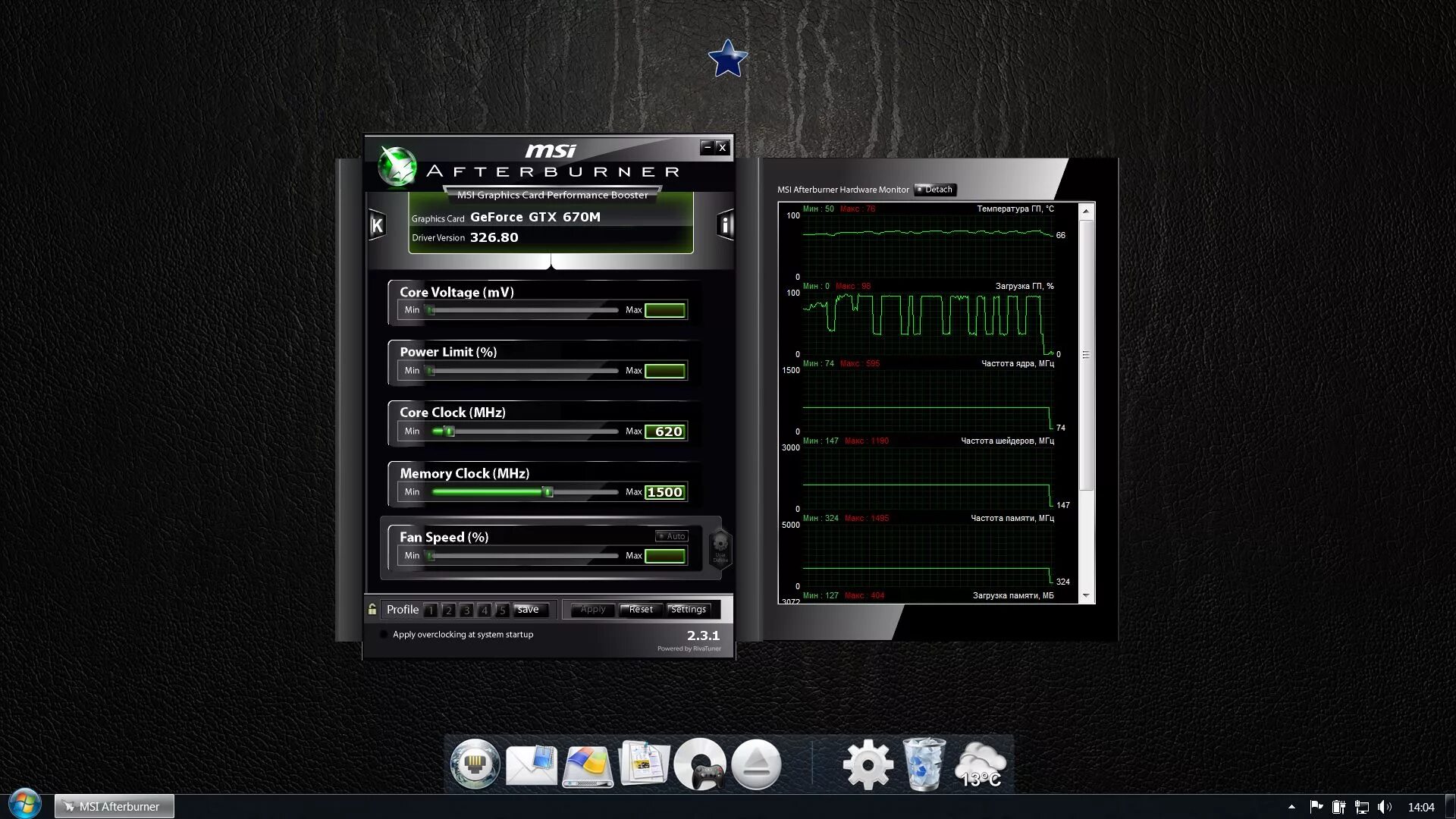Toggle the profile lock icon

click(x=372, y=610)
